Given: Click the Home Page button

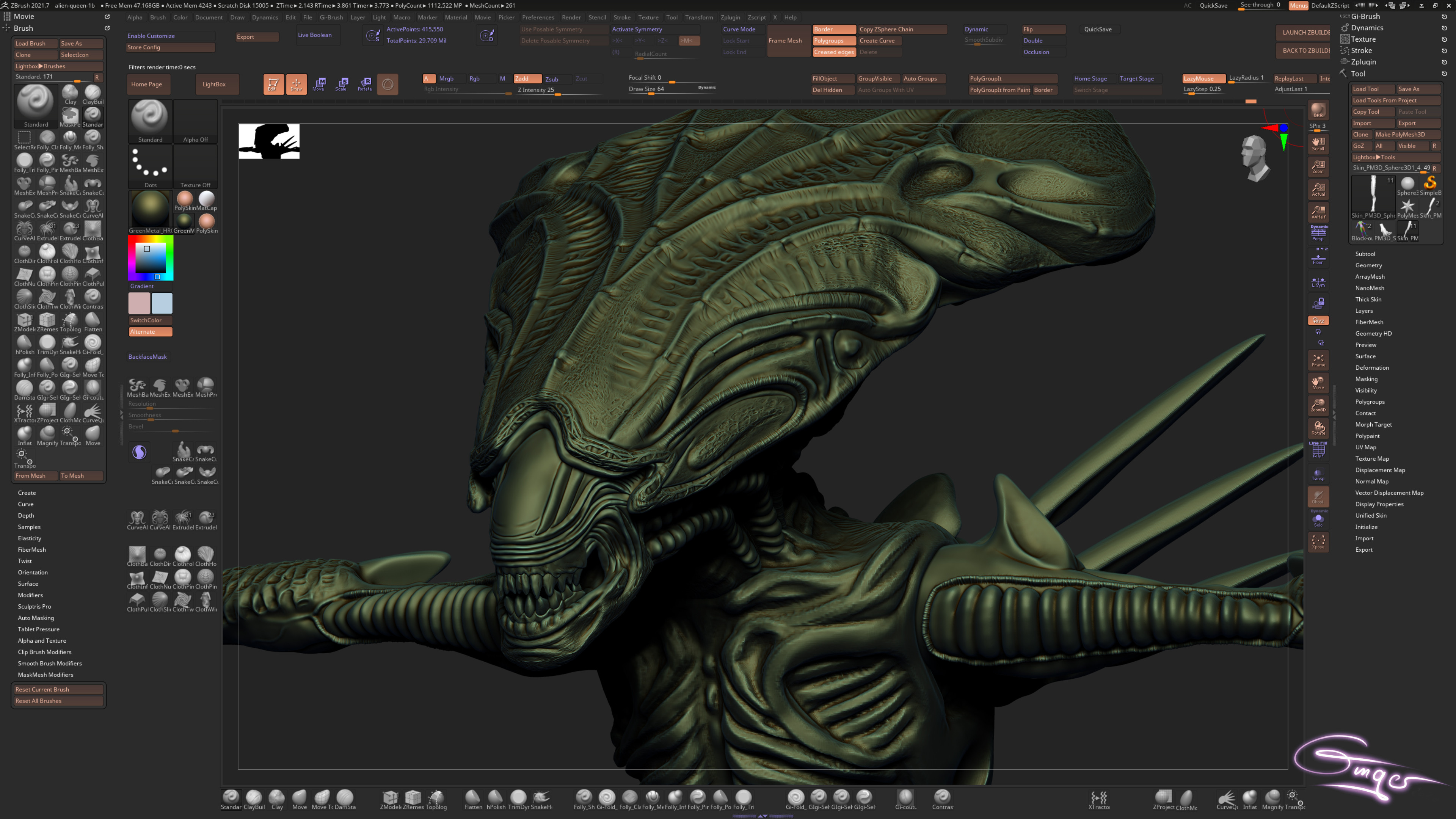Looking at the screenshot, I should point(149,84).
